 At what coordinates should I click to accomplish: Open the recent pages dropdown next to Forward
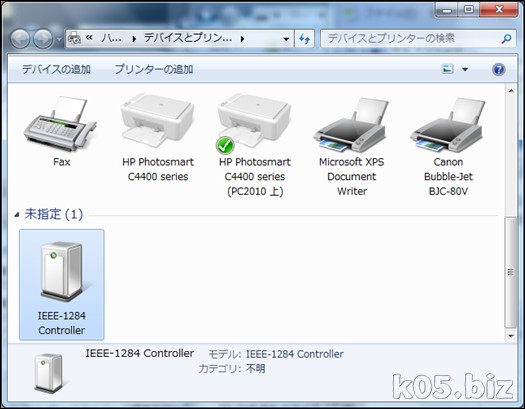coord(59,39)
